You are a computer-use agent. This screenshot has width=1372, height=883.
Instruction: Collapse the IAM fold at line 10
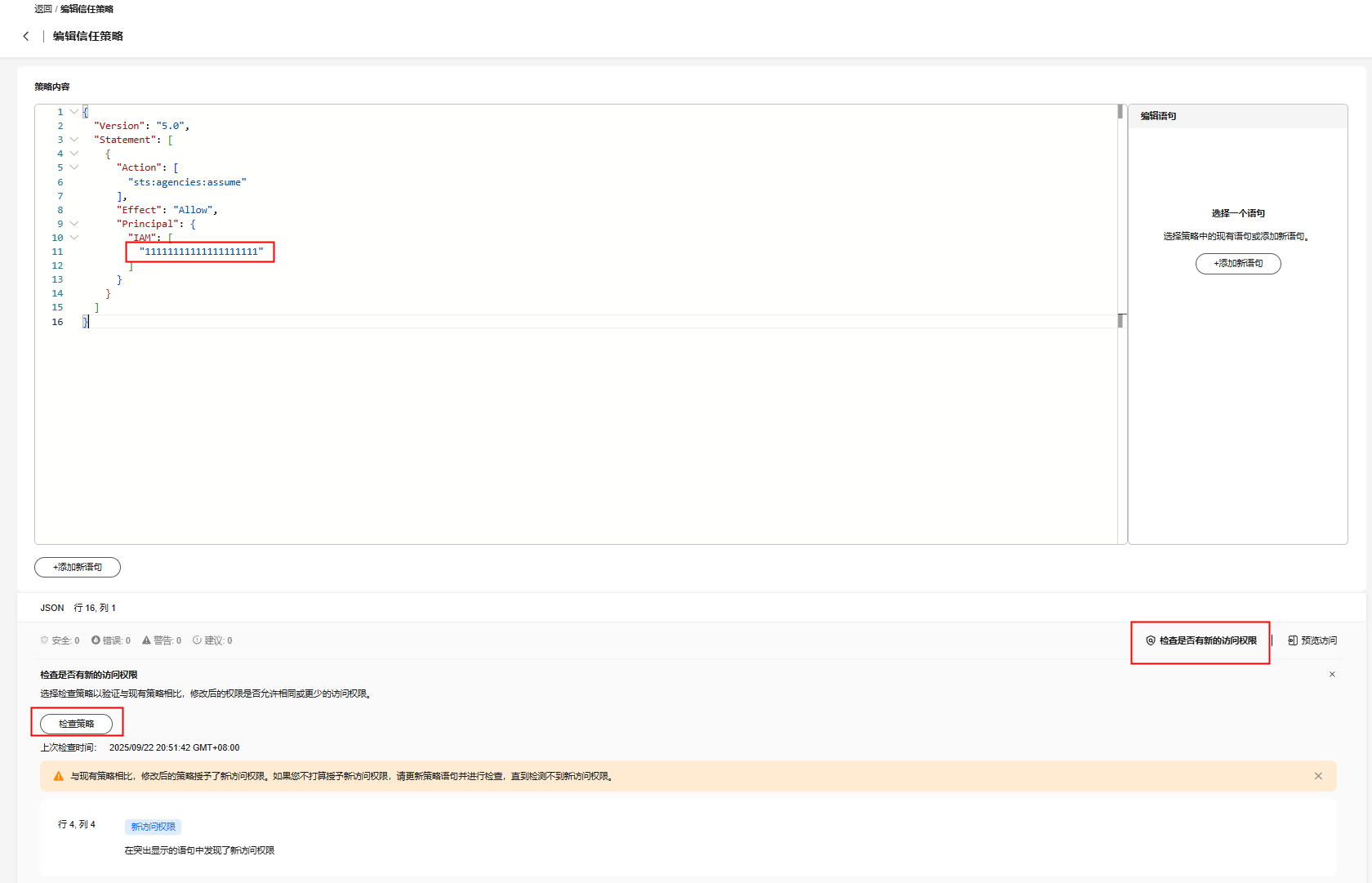74,238
